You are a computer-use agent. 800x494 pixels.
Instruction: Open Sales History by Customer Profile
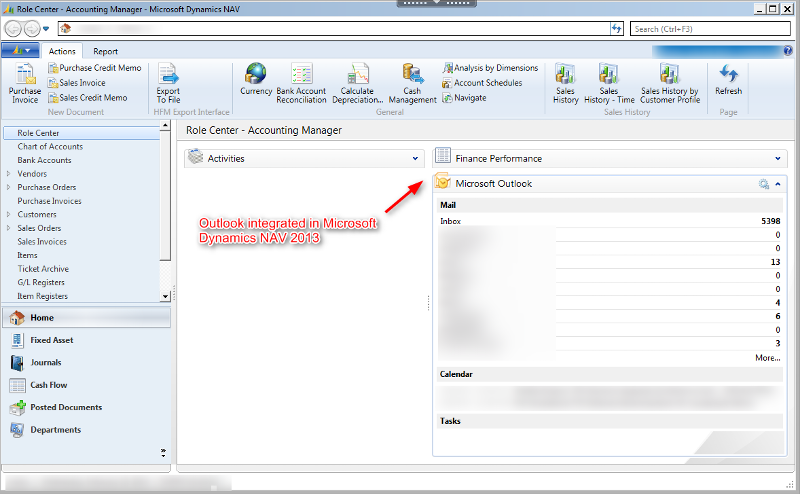[x=670, y=83]
